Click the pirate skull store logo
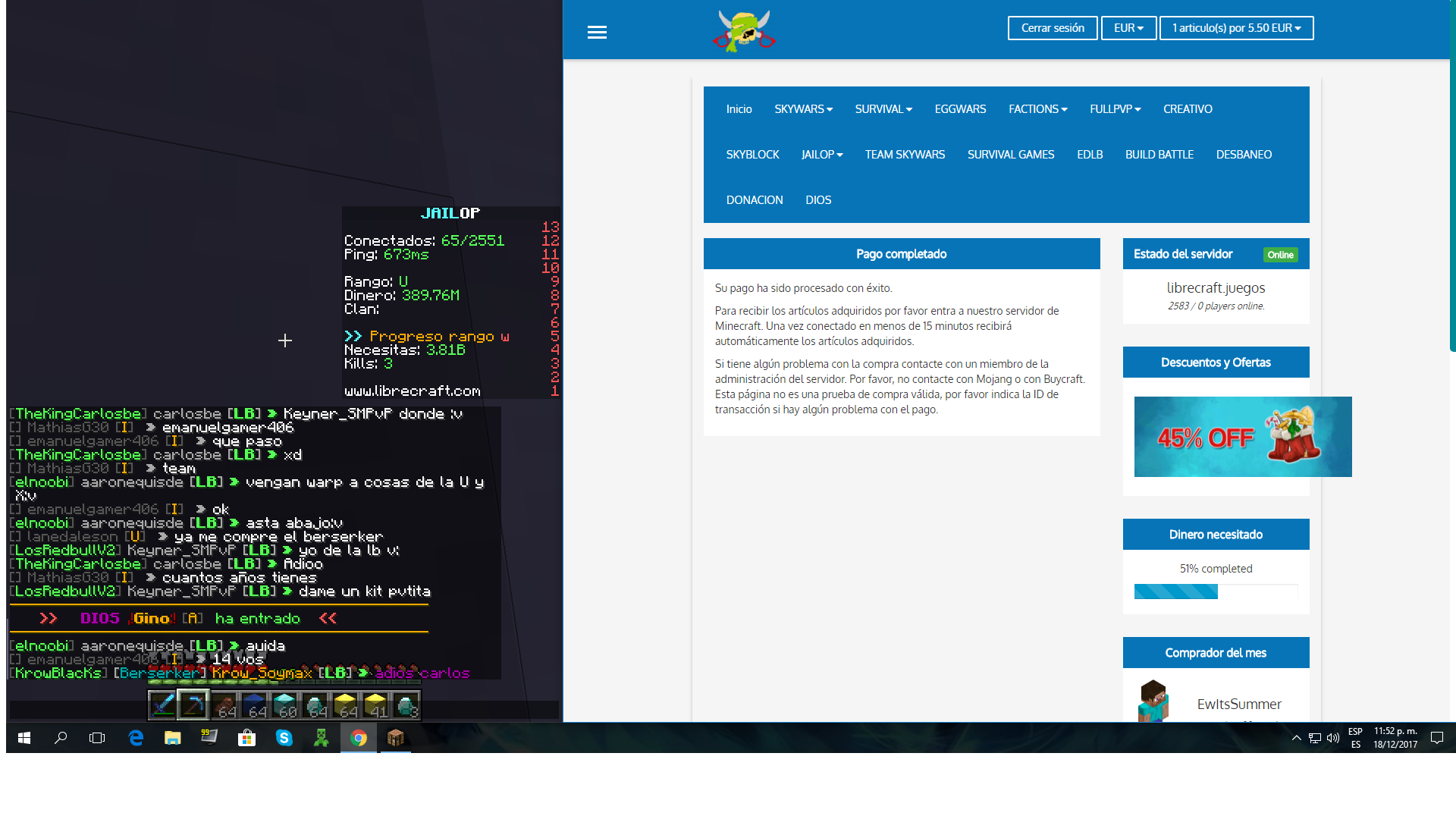 [x=744, y=30]
